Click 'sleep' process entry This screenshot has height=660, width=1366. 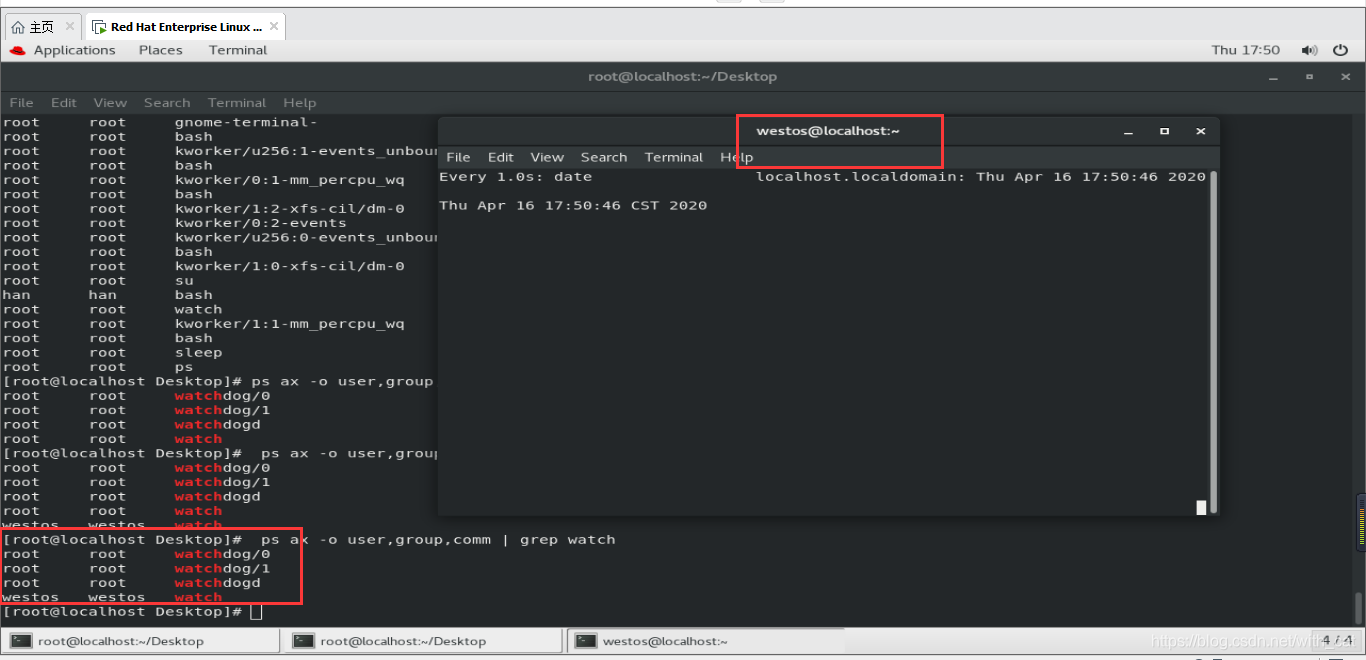point(198,352)
